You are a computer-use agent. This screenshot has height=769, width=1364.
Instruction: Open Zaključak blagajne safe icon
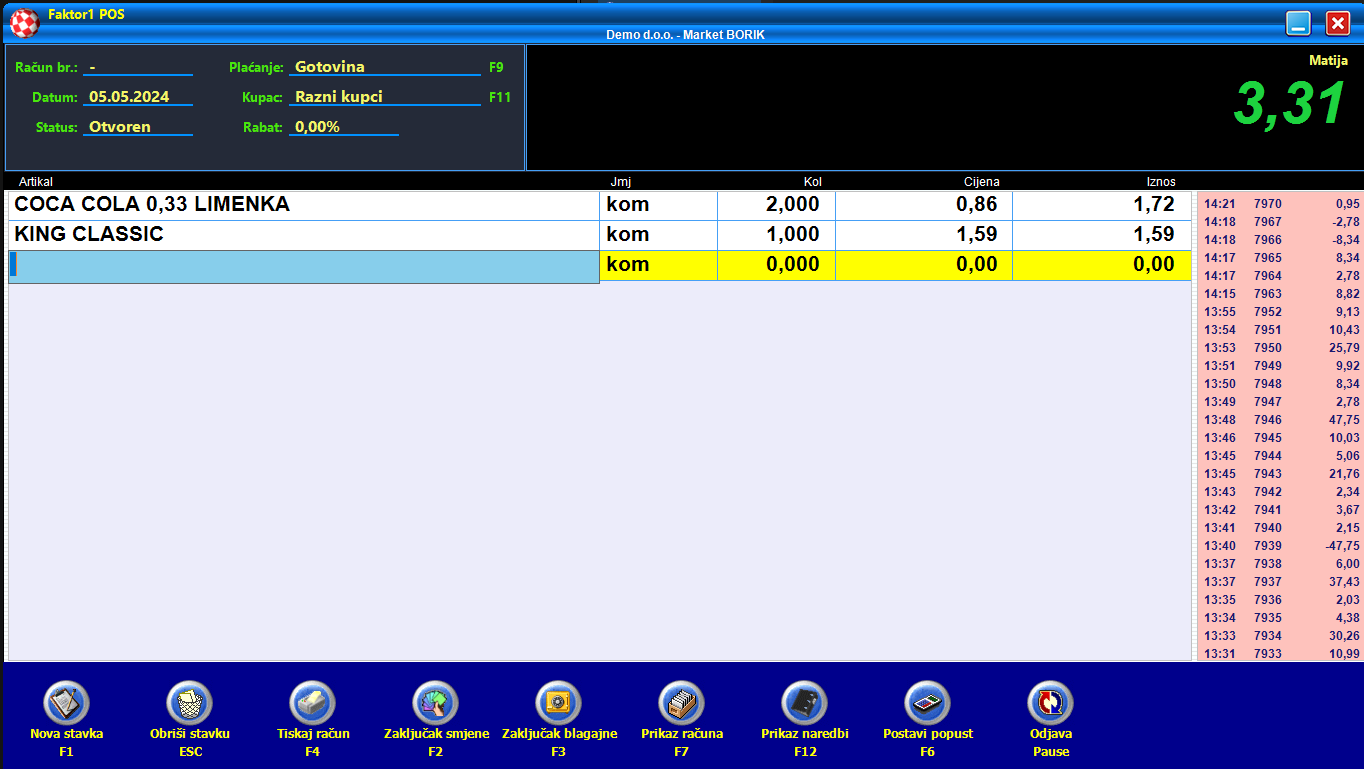[558, 703]
